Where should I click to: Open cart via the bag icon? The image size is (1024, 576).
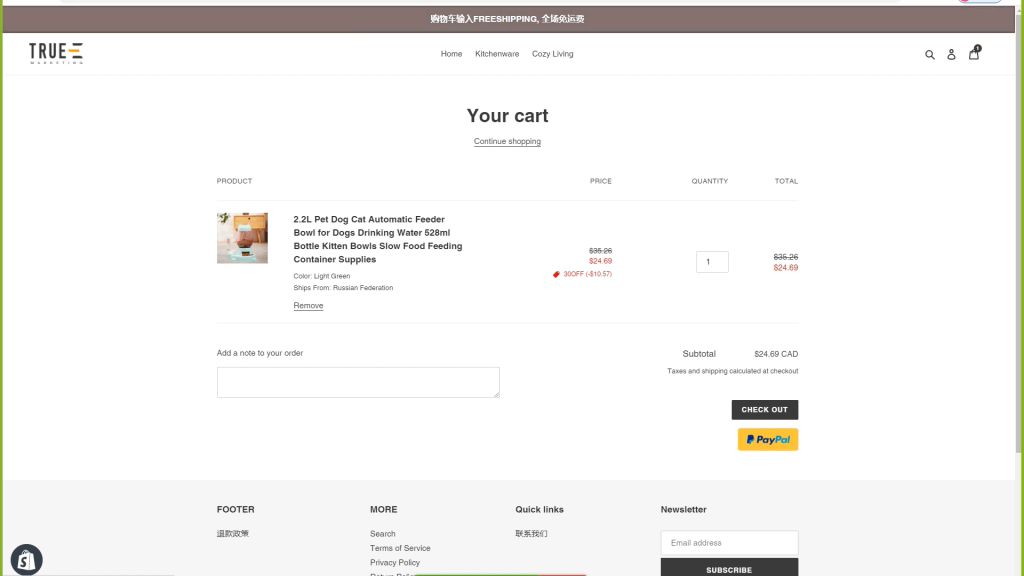974,55
